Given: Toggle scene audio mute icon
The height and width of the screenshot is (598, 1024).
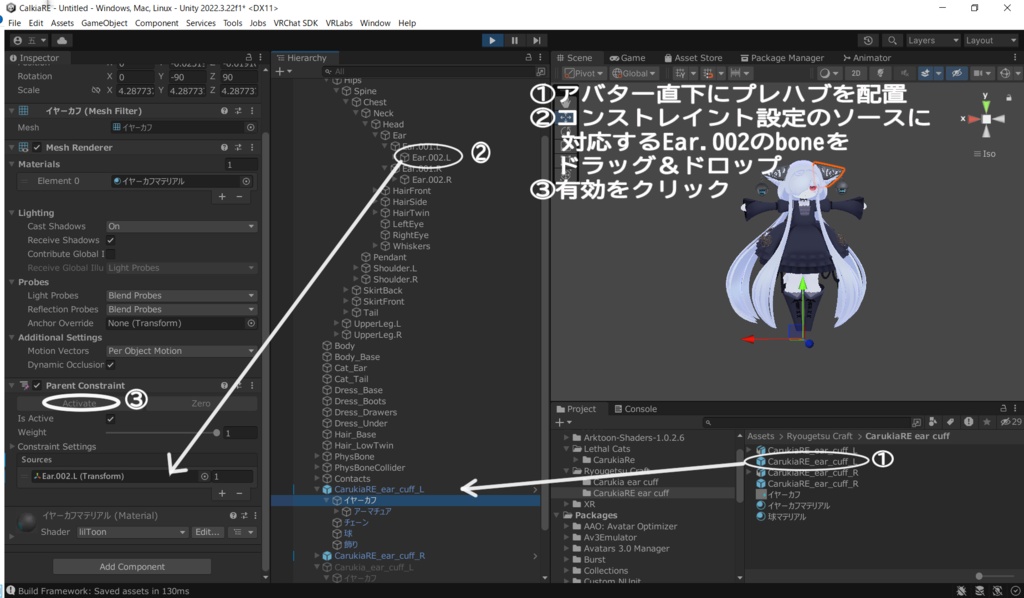Looking at the screenshot, I should pyautogui.click(x=904, y=73).
